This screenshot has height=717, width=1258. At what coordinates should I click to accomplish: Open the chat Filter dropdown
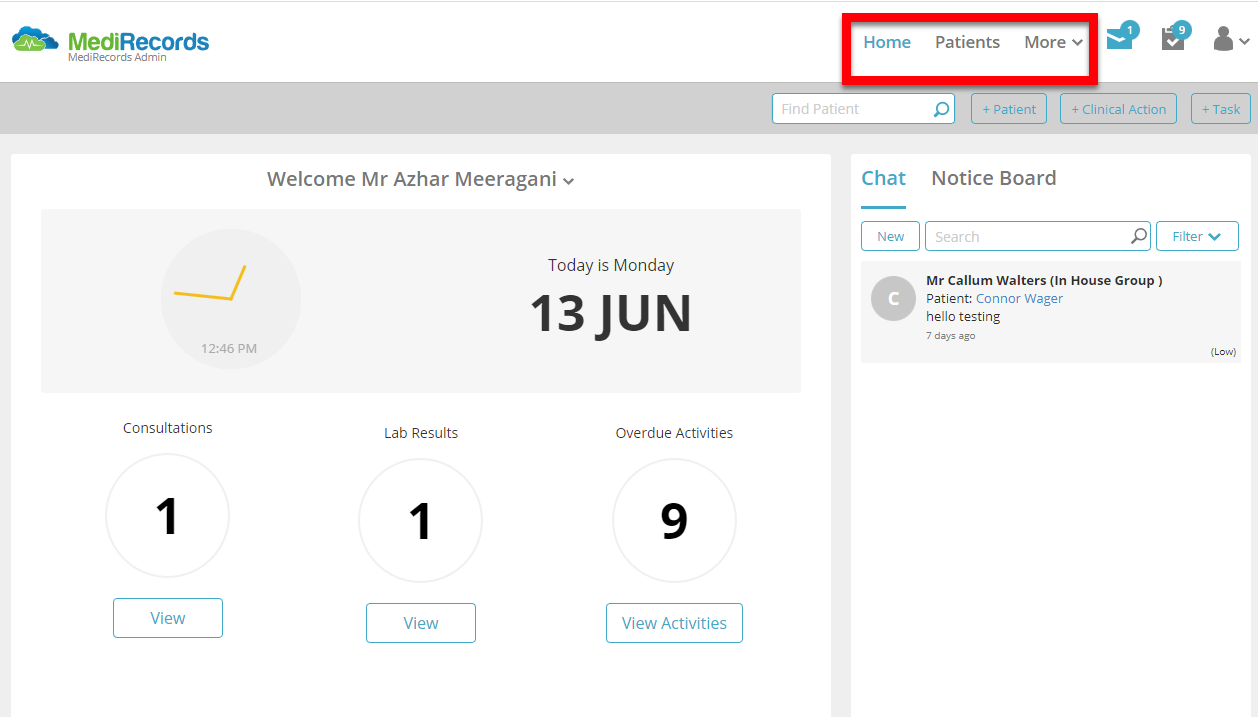click(1197, 236)
